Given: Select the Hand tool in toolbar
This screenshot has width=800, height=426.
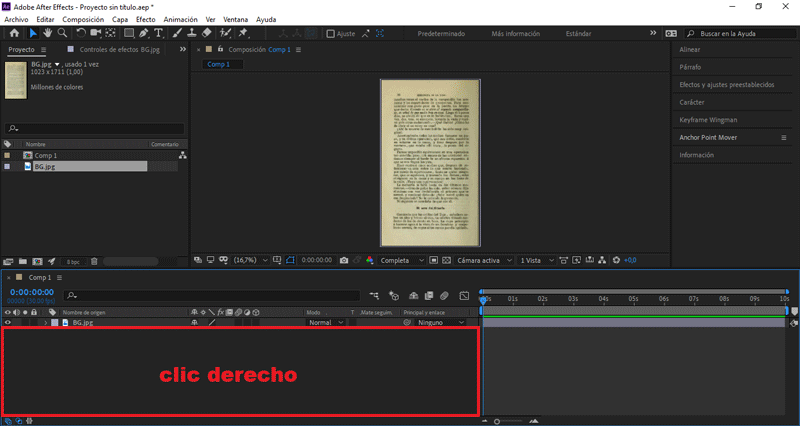Looking at the screenshot, I should pyautogui.click(x=47, y=33).
